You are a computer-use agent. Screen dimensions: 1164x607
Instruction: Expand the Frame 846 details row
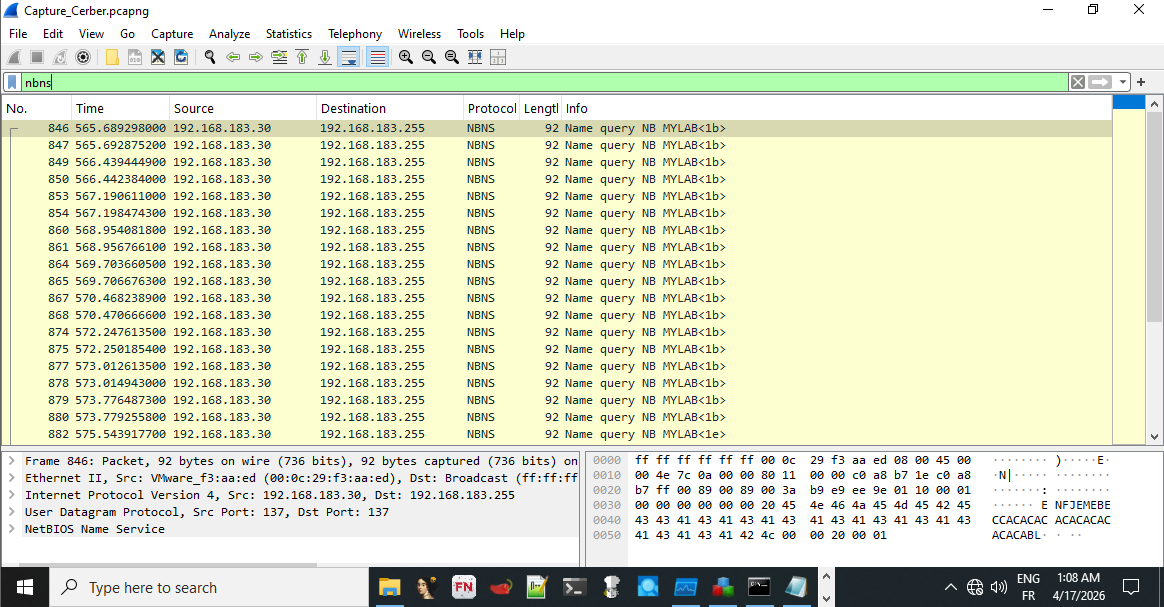coord(12,461)
